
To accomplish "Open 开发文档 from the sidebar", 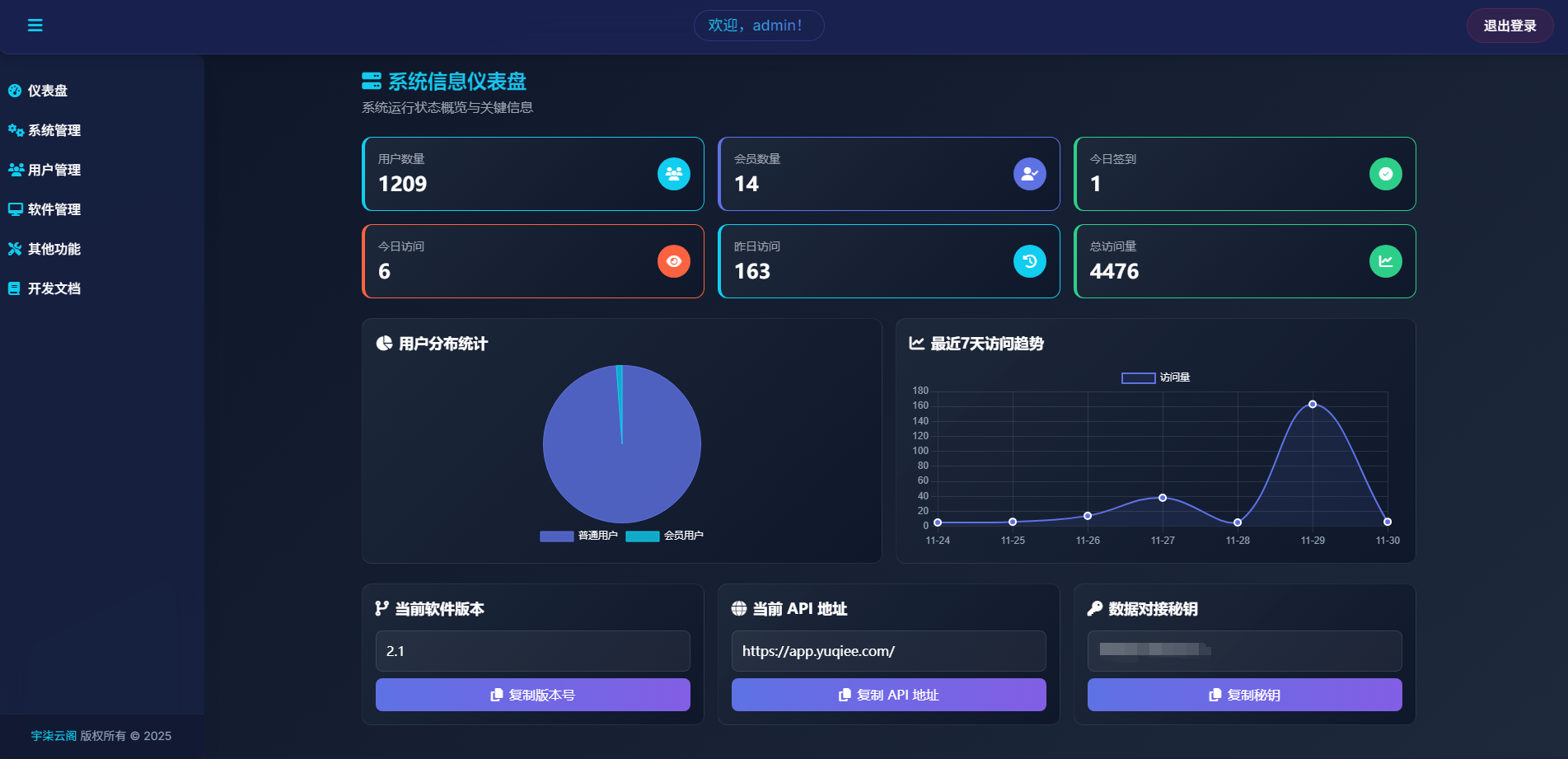I will tap(53, 288).
